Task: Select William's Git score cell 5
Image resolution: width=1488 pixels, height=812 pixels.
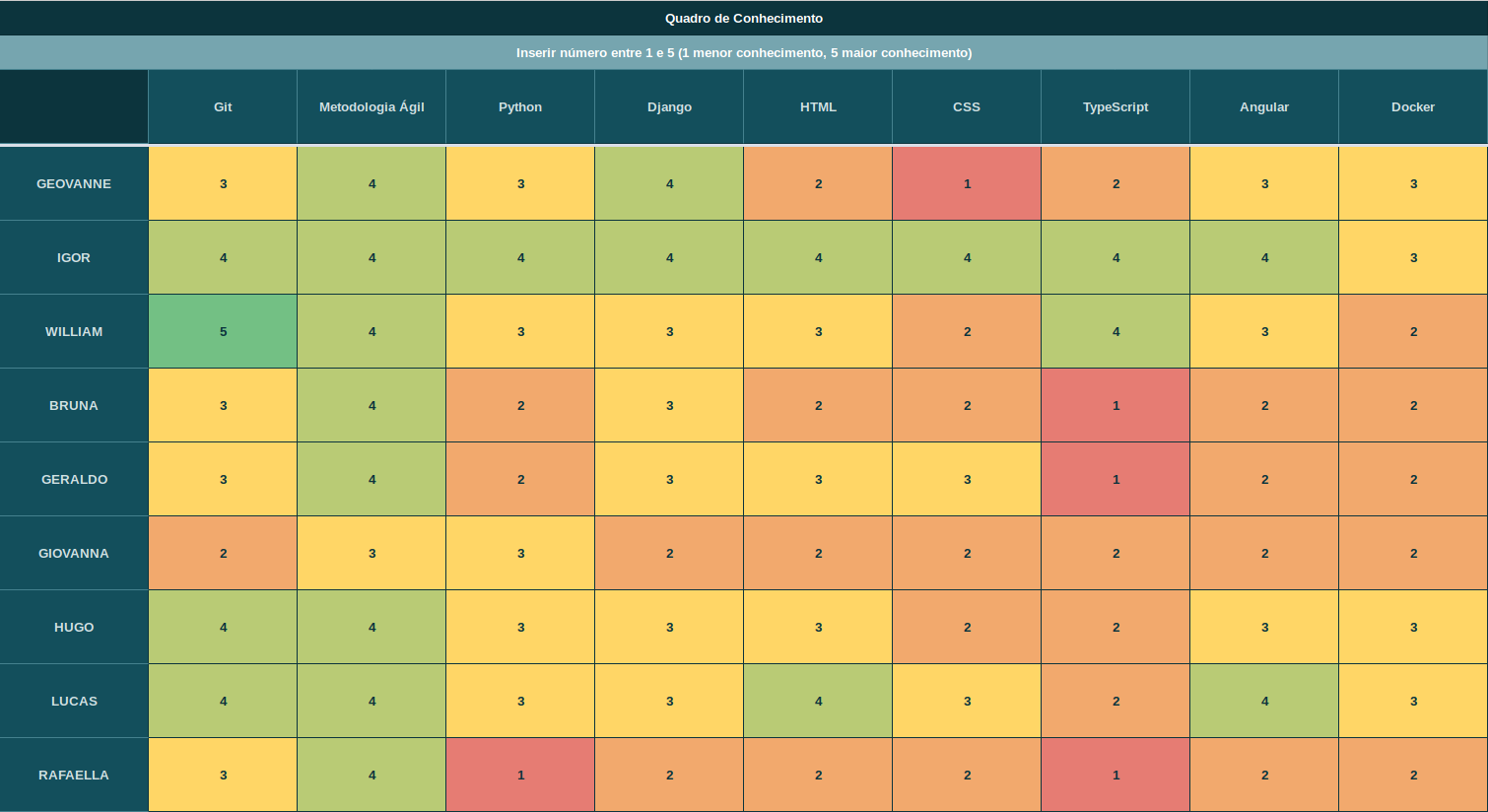Action: (x=223, y=331)
